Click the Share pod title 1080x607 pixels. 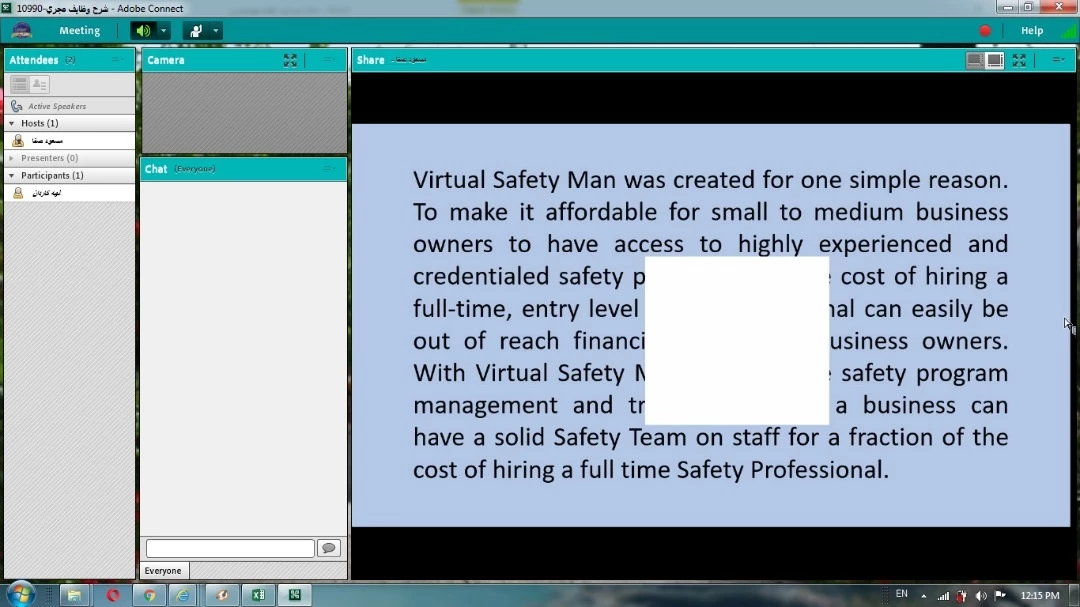[x=370, y=60]
